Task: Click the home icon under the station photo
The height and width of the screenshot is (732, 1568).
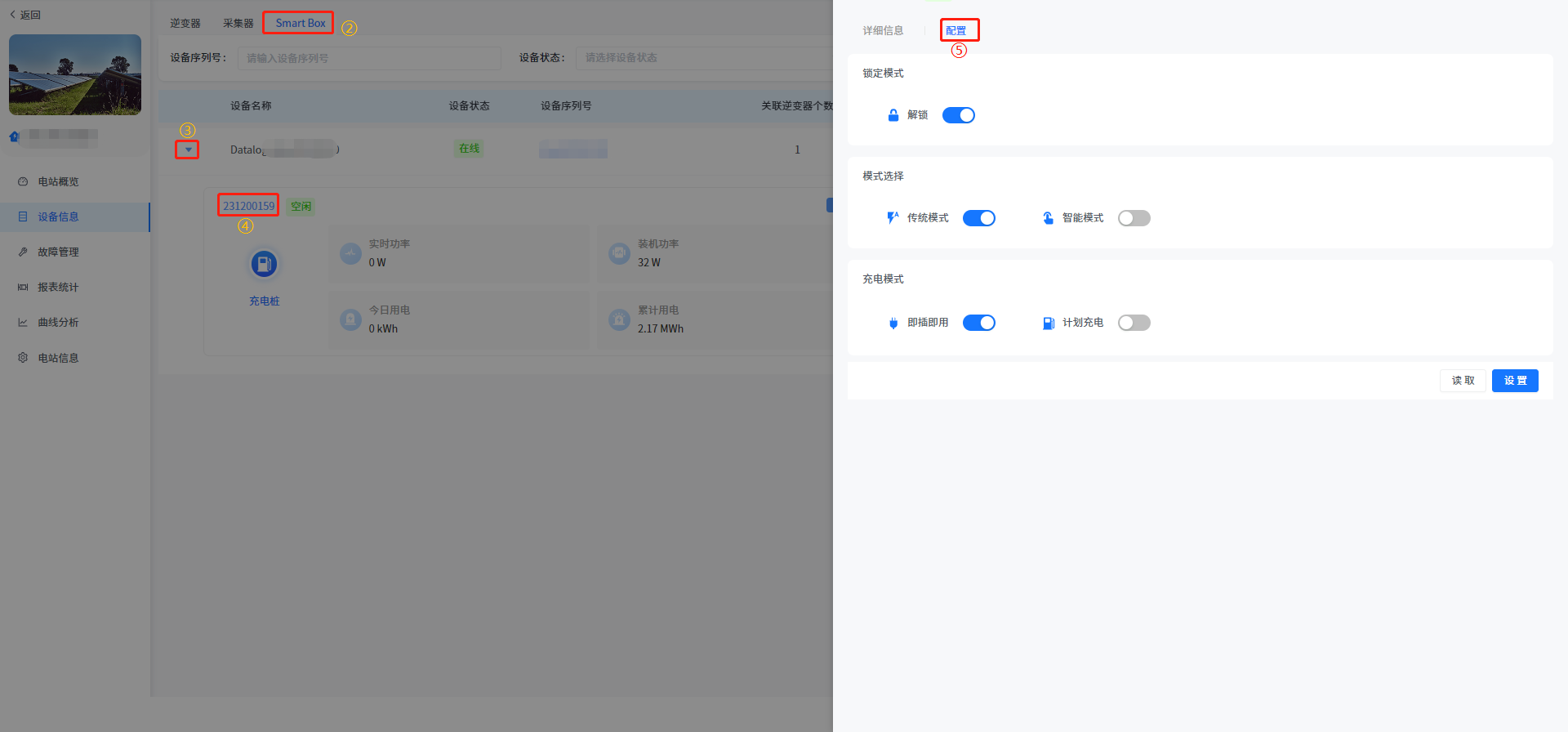Action: (x=14, y=136)
